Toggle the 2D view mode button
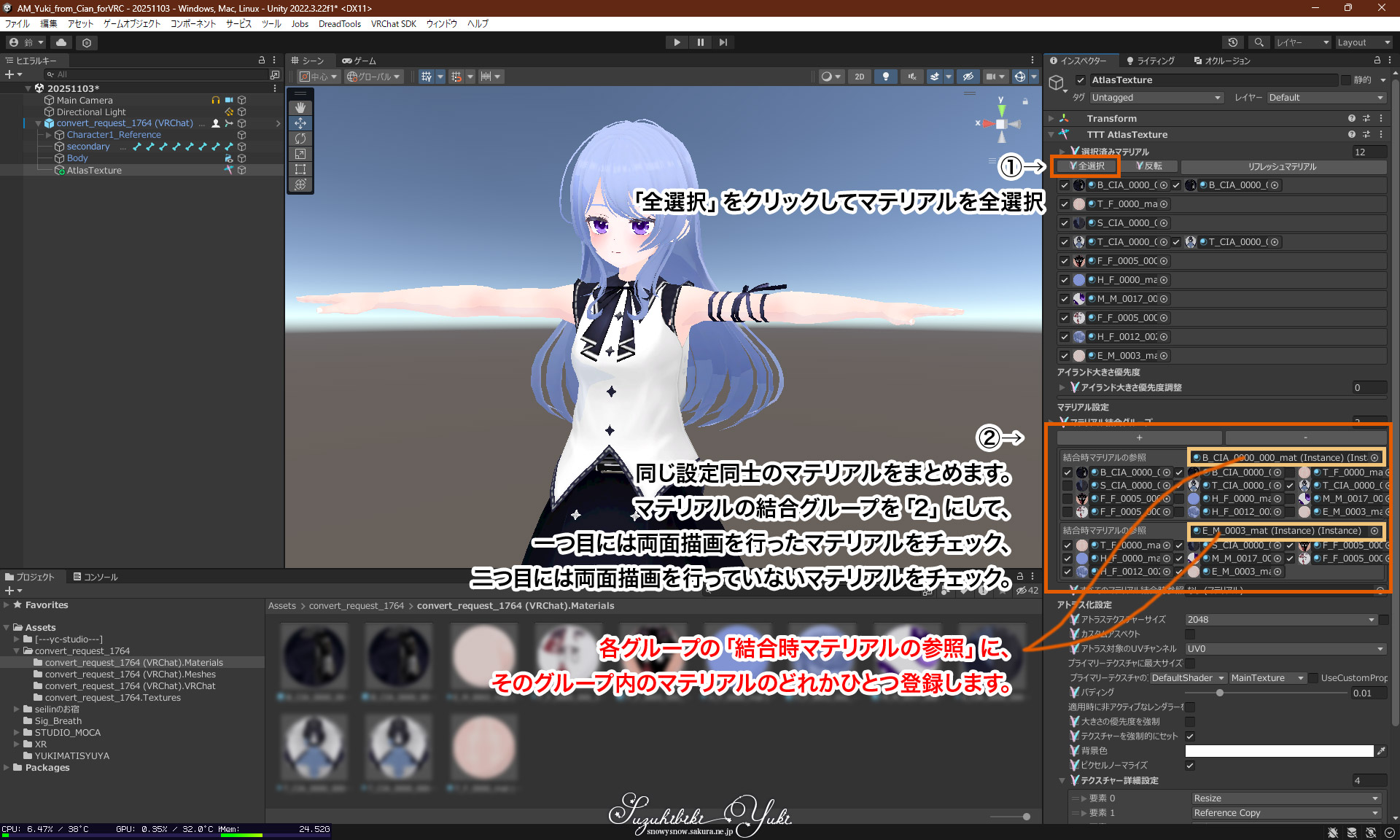Image resolution: width=1400 pixels, height=840 pixels. [859, 77]
